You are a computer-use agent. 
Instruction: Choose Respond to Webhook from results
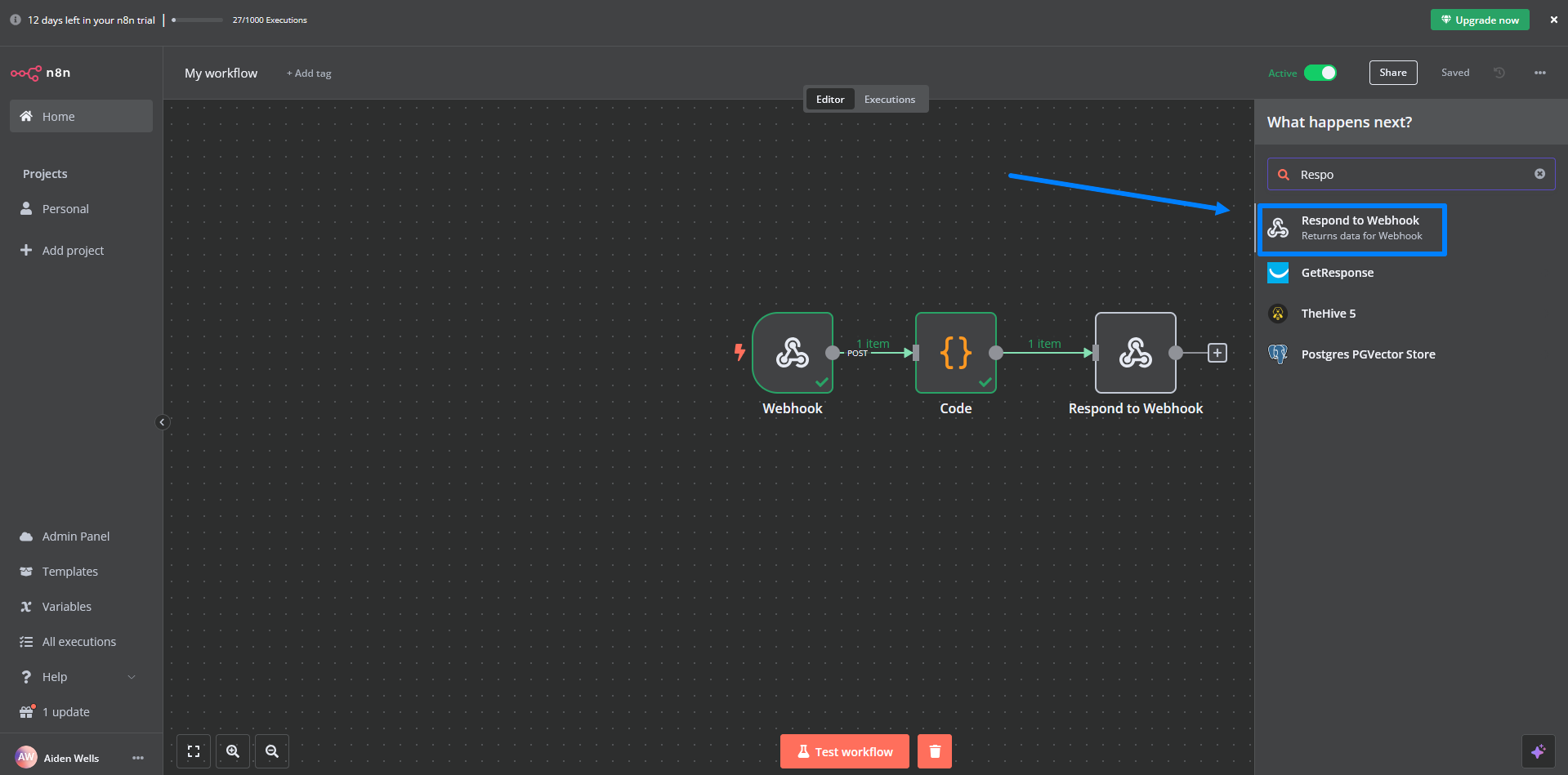click(x=1352, y=228)
